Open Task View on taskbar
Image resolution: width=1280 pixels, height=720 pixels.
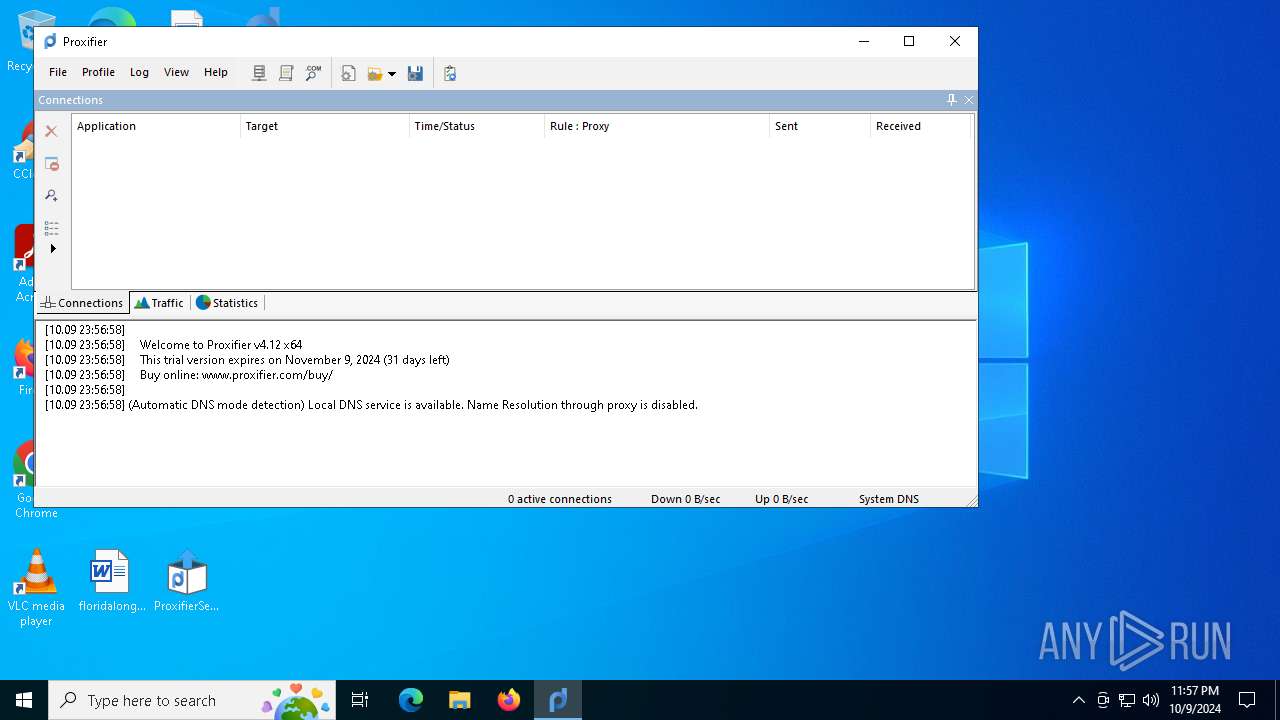(x=361, y=700)
